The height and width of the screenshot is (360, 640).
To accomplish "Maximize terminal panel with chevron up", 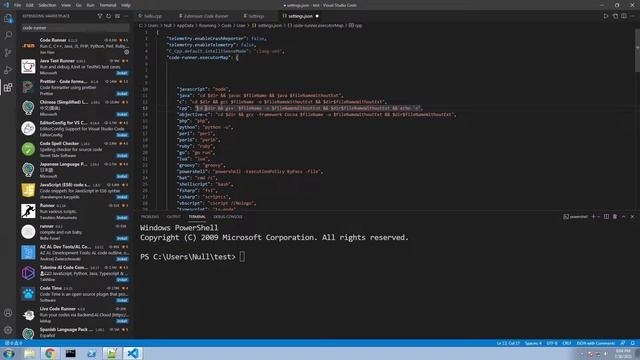I will (624, 217).
